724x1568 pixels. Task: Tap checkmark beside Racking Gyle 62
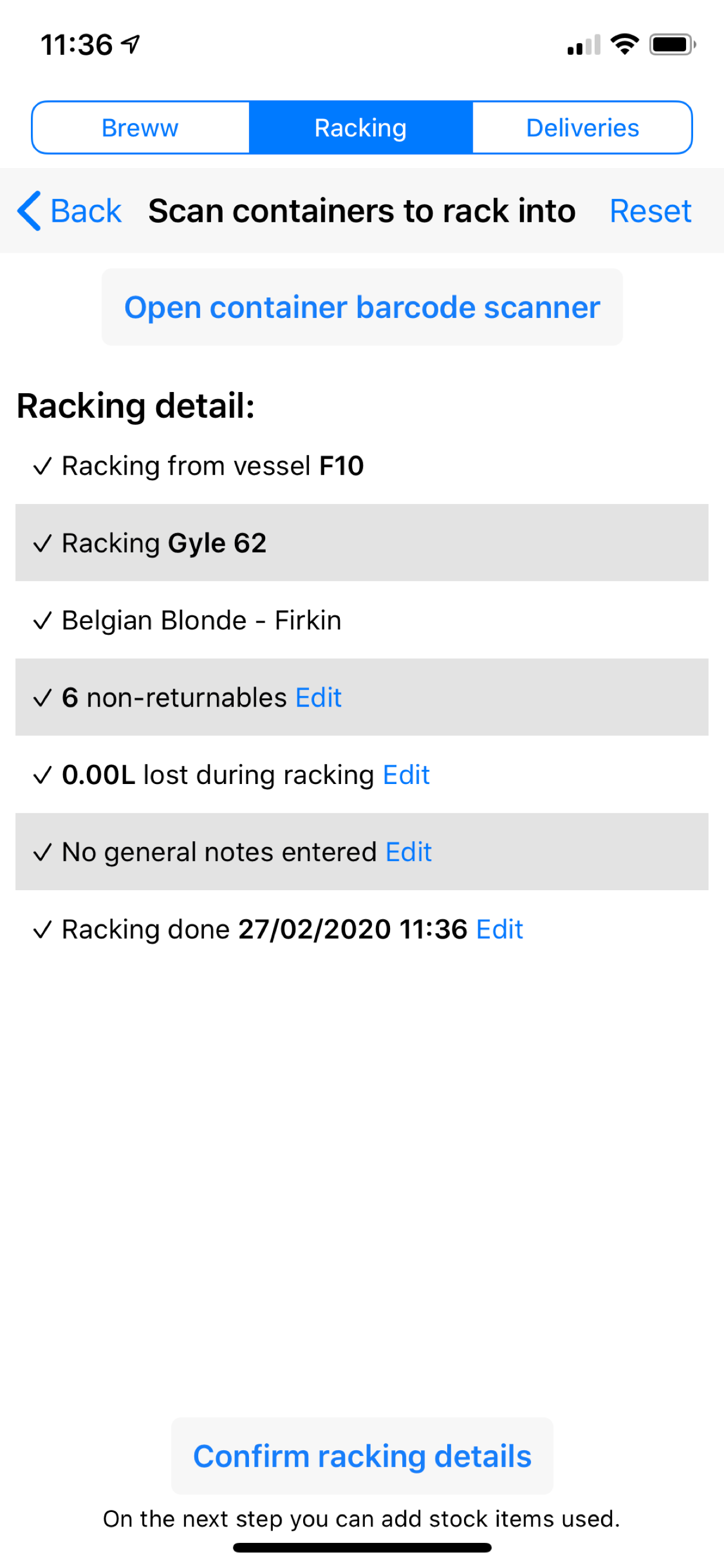tap(43, 543)
